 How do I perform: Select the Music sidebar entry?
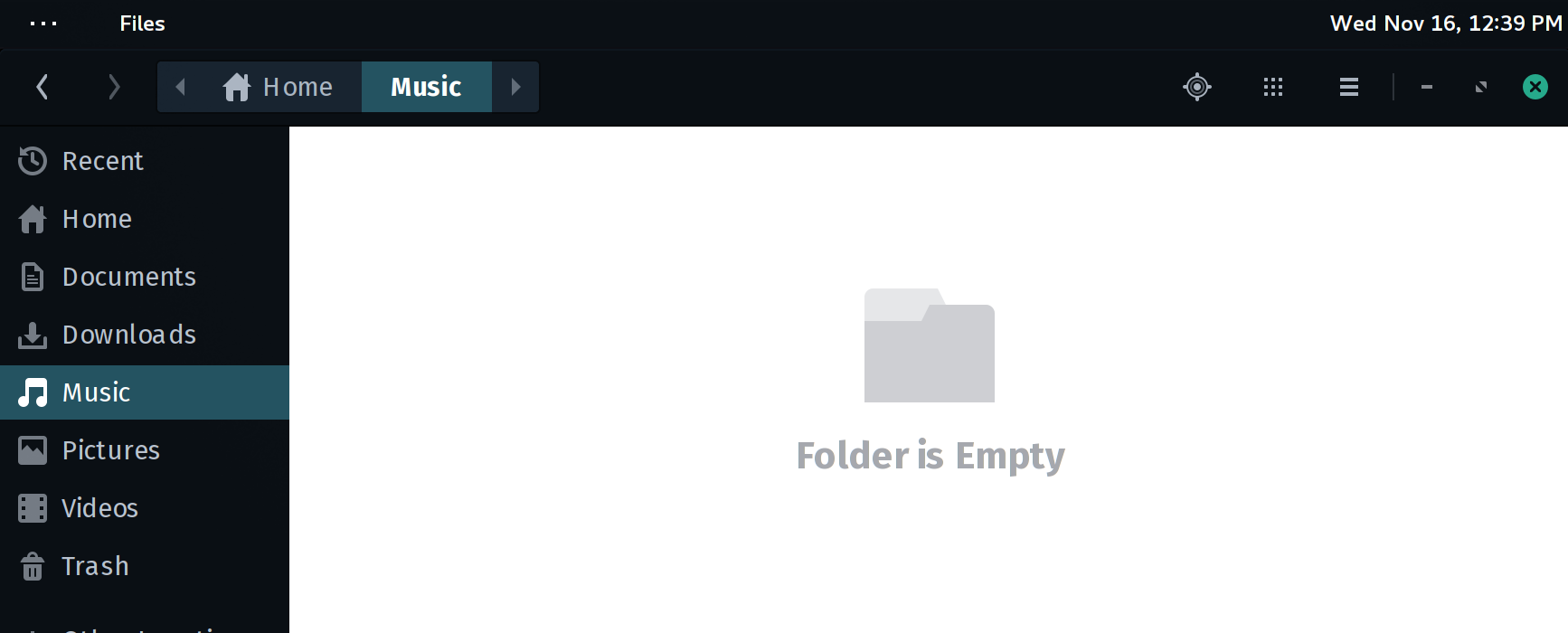click(145, 392)
